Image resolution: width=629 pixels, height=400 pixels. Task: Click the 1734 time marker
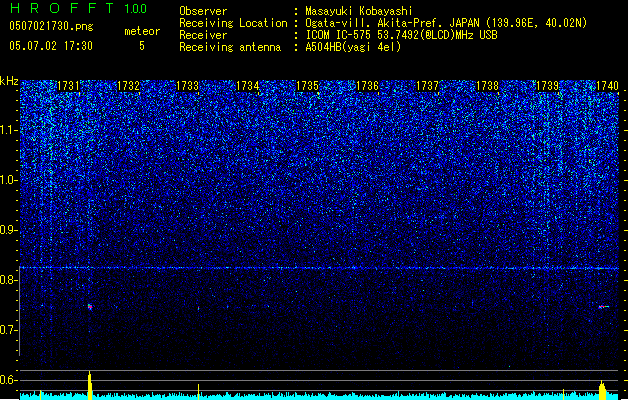pos(248,86)
